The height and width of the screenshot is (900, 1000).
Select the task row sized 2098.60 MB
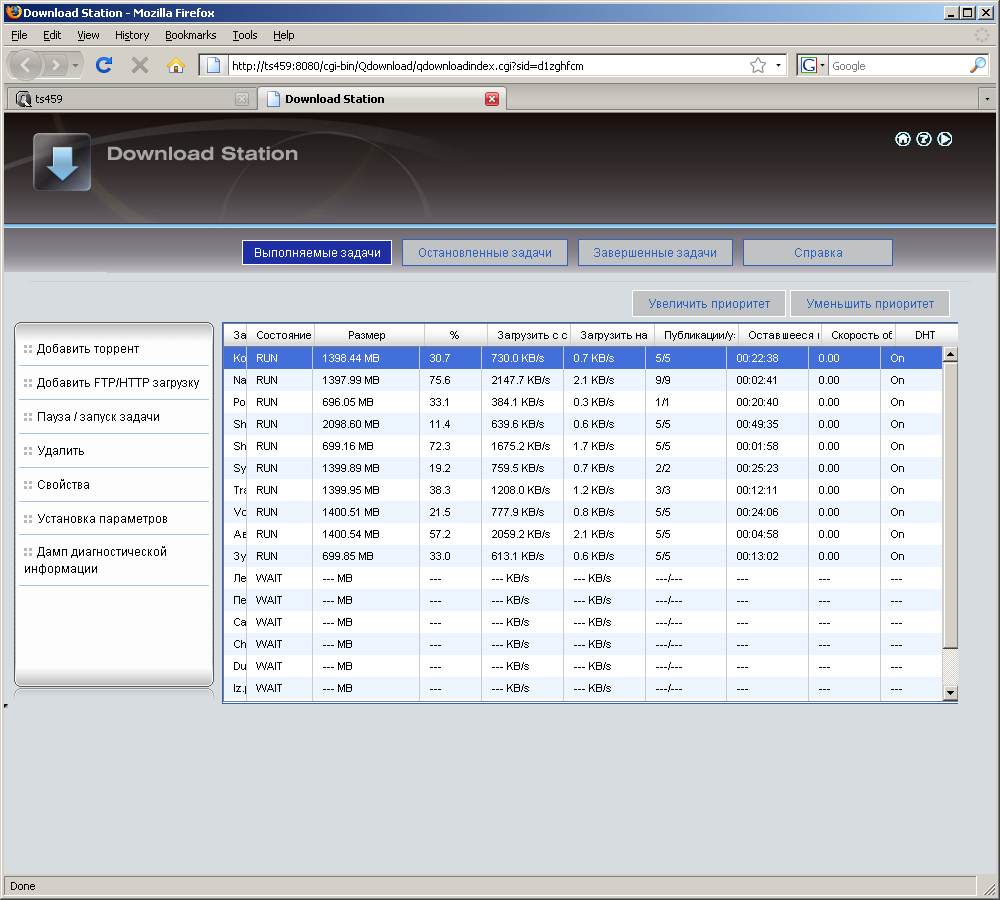[583, 424]
